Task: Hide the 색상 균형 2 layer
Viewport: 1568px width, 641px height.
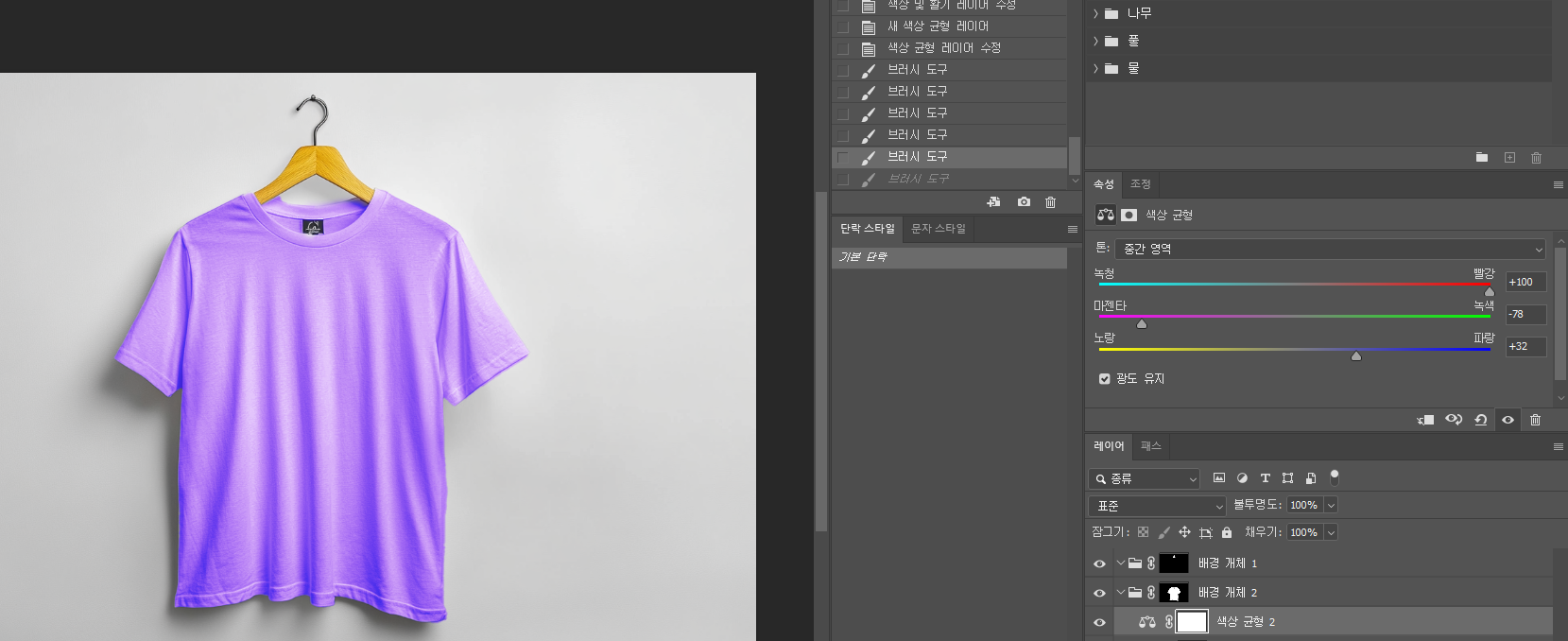Action: point(1099,622)
